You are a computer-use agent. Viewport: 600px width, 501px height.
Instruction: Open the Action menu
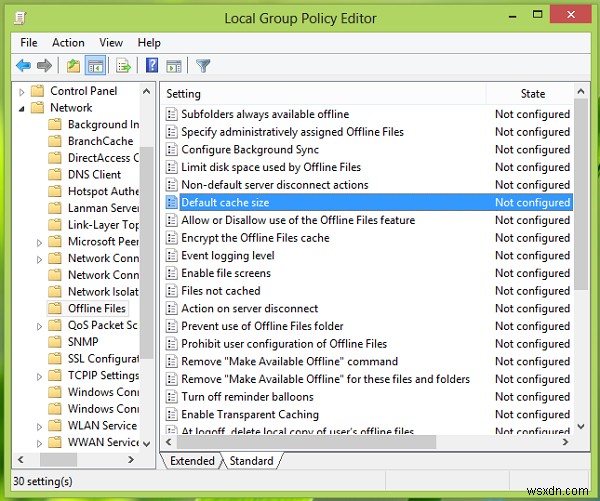coord(68,42)
